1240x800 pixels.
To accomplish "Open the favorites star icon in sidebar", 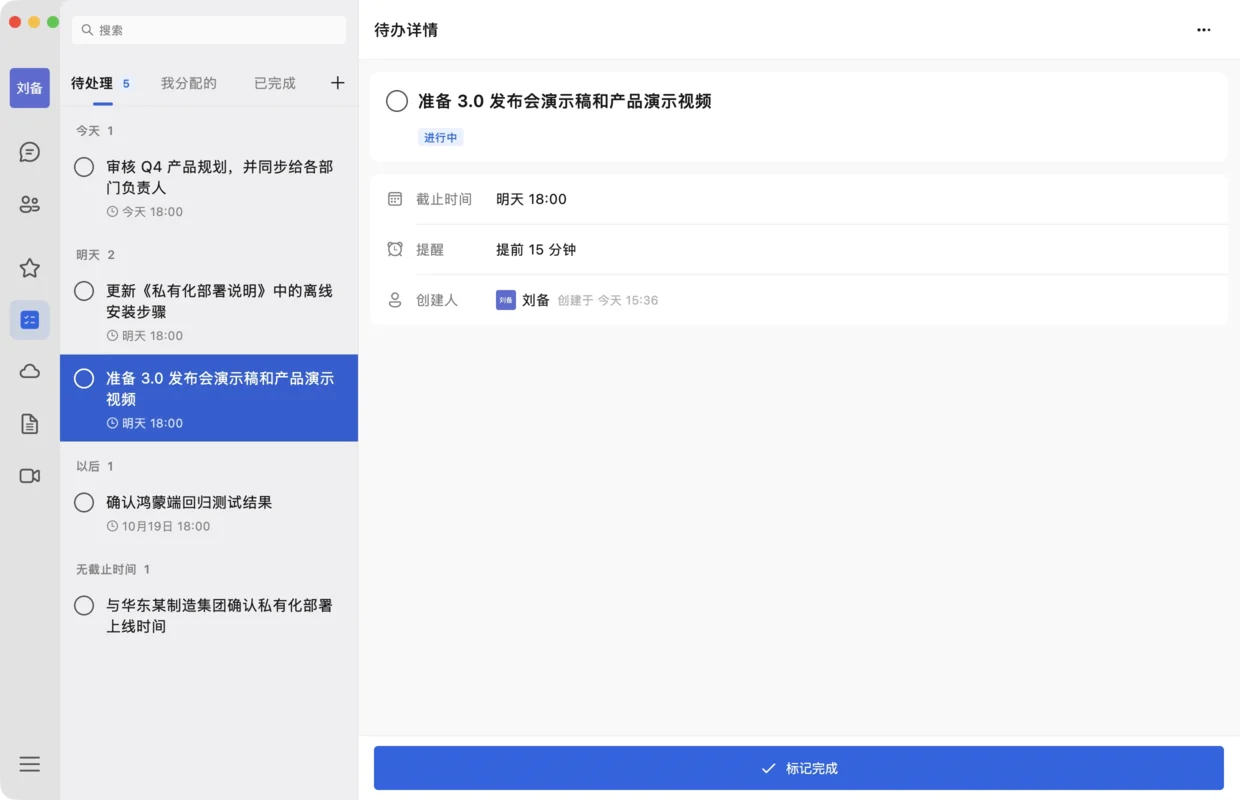I will coord(30,268).
